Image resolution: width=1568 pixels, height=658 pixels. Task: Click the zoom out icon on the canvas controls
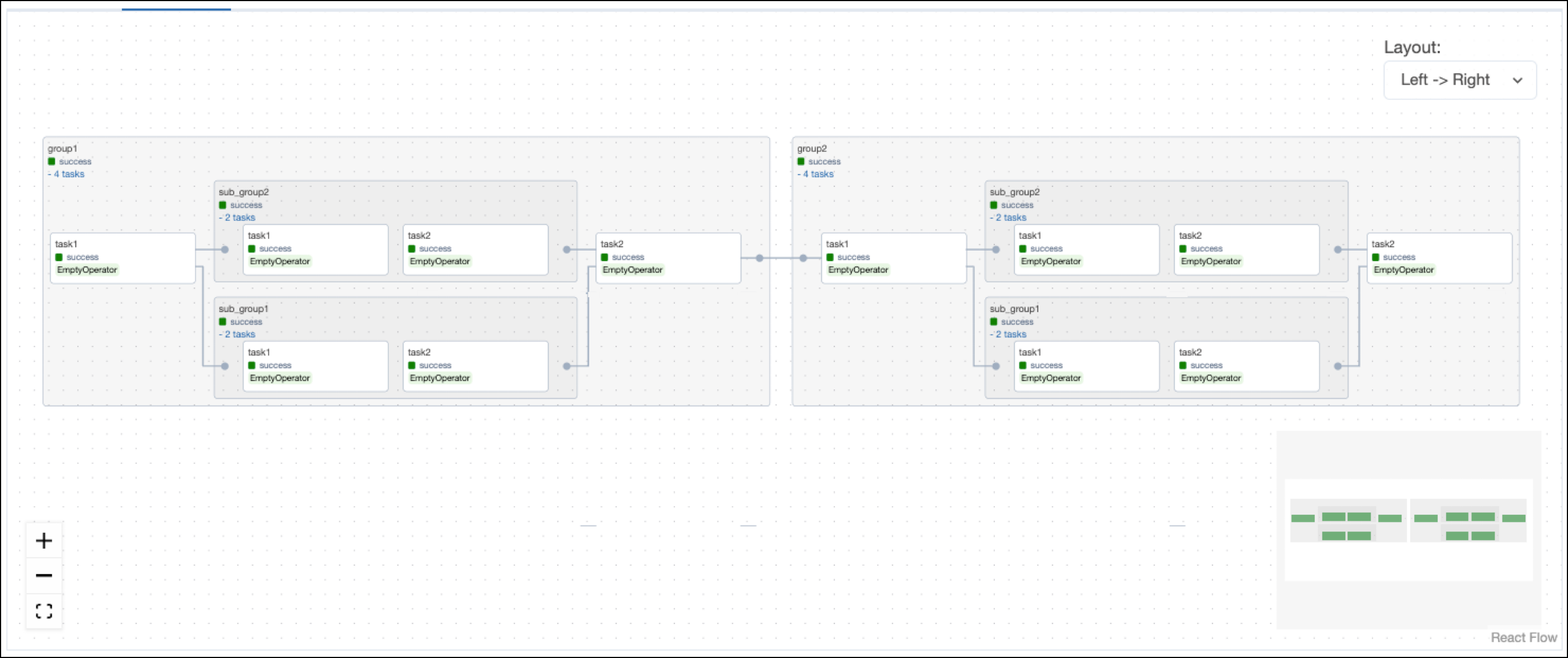click(x=43, y=575)
